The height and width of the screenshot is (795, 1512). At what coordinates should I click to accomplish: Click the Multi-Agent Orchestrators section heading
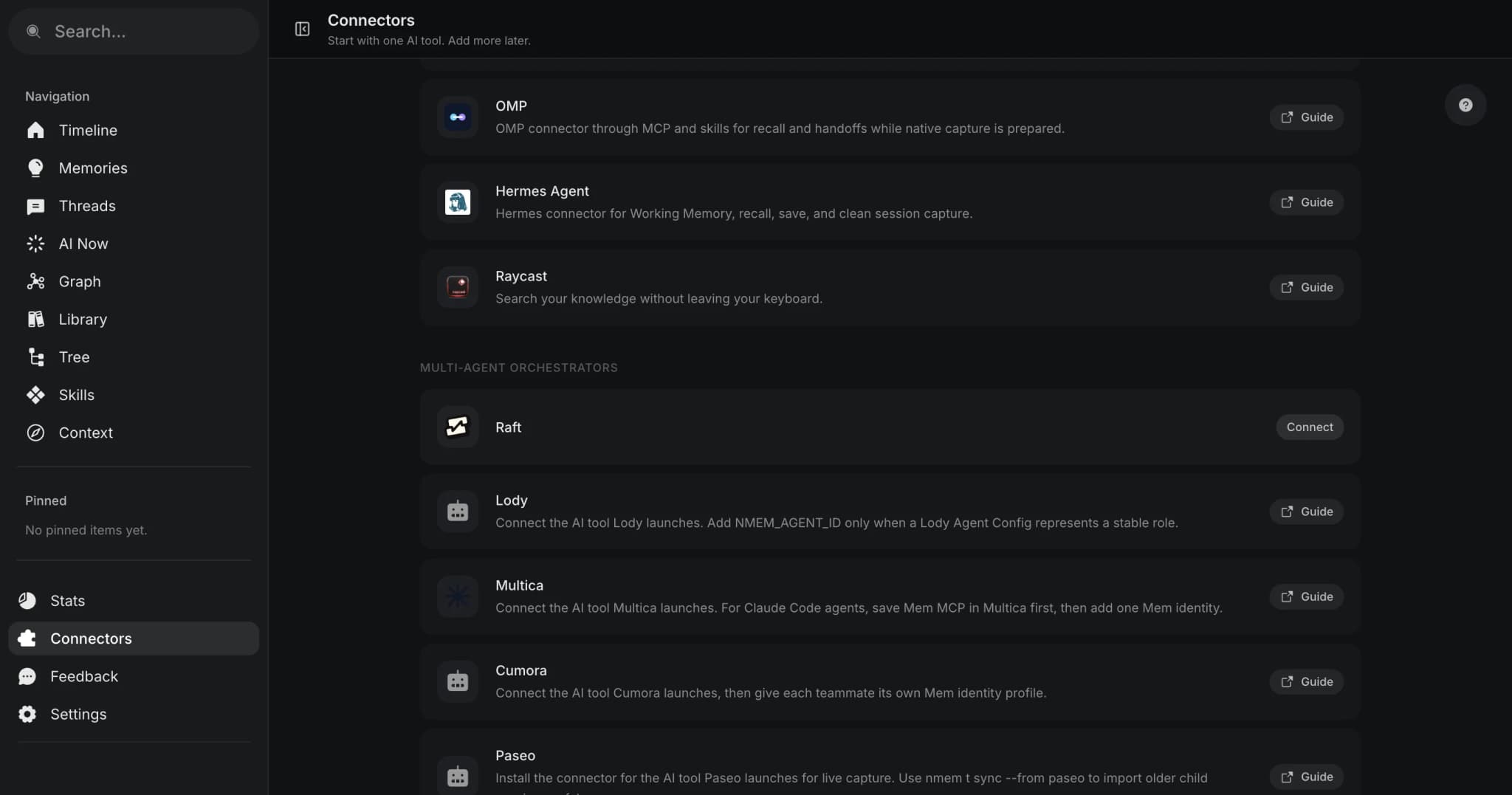[519, 368]
